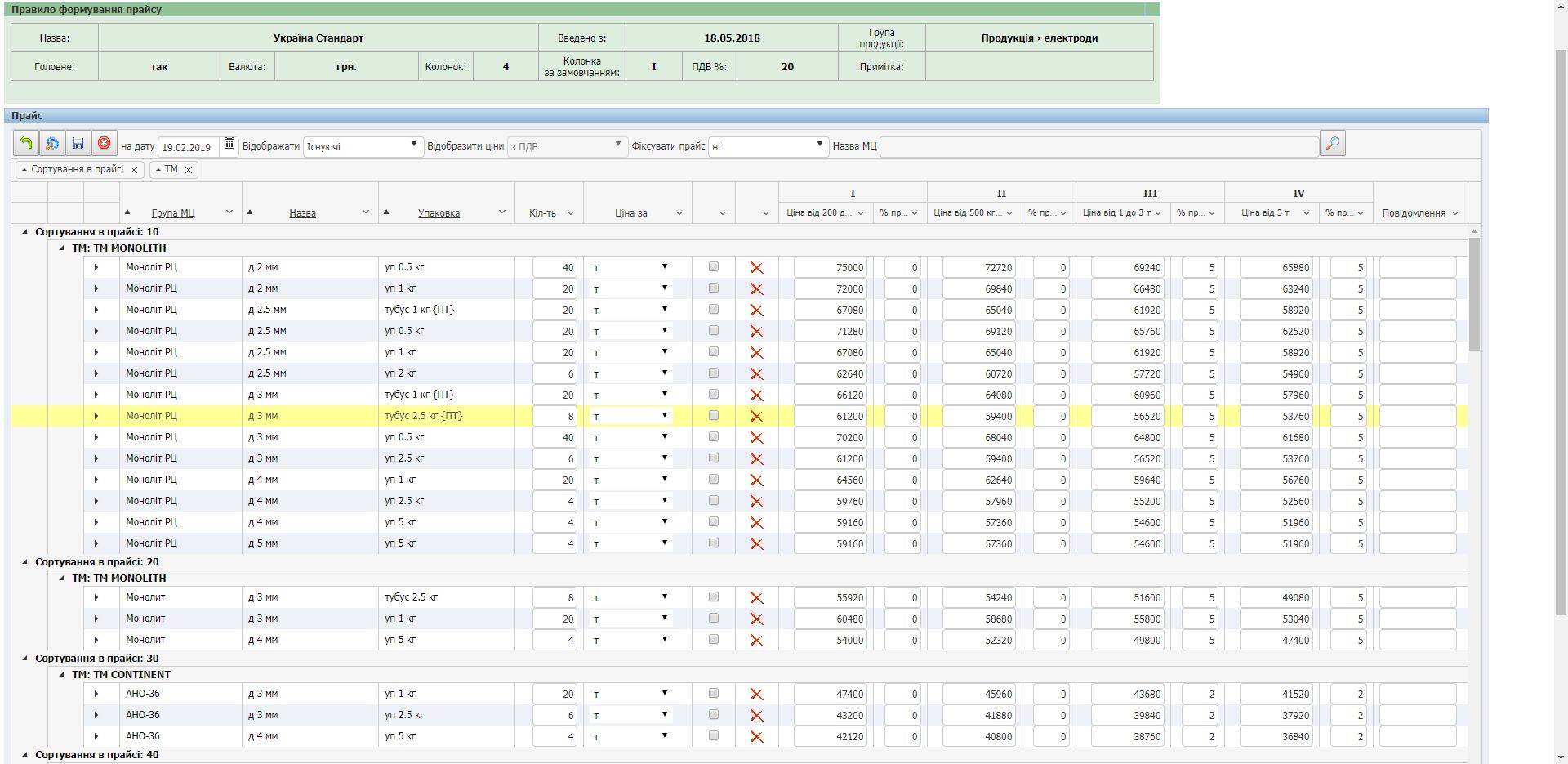The height and width of the screenshot is (764, 1568).
Task: Tick checkbox for Моноліт РЦ д 2 мм уп 1 кг
Action: 714,288
